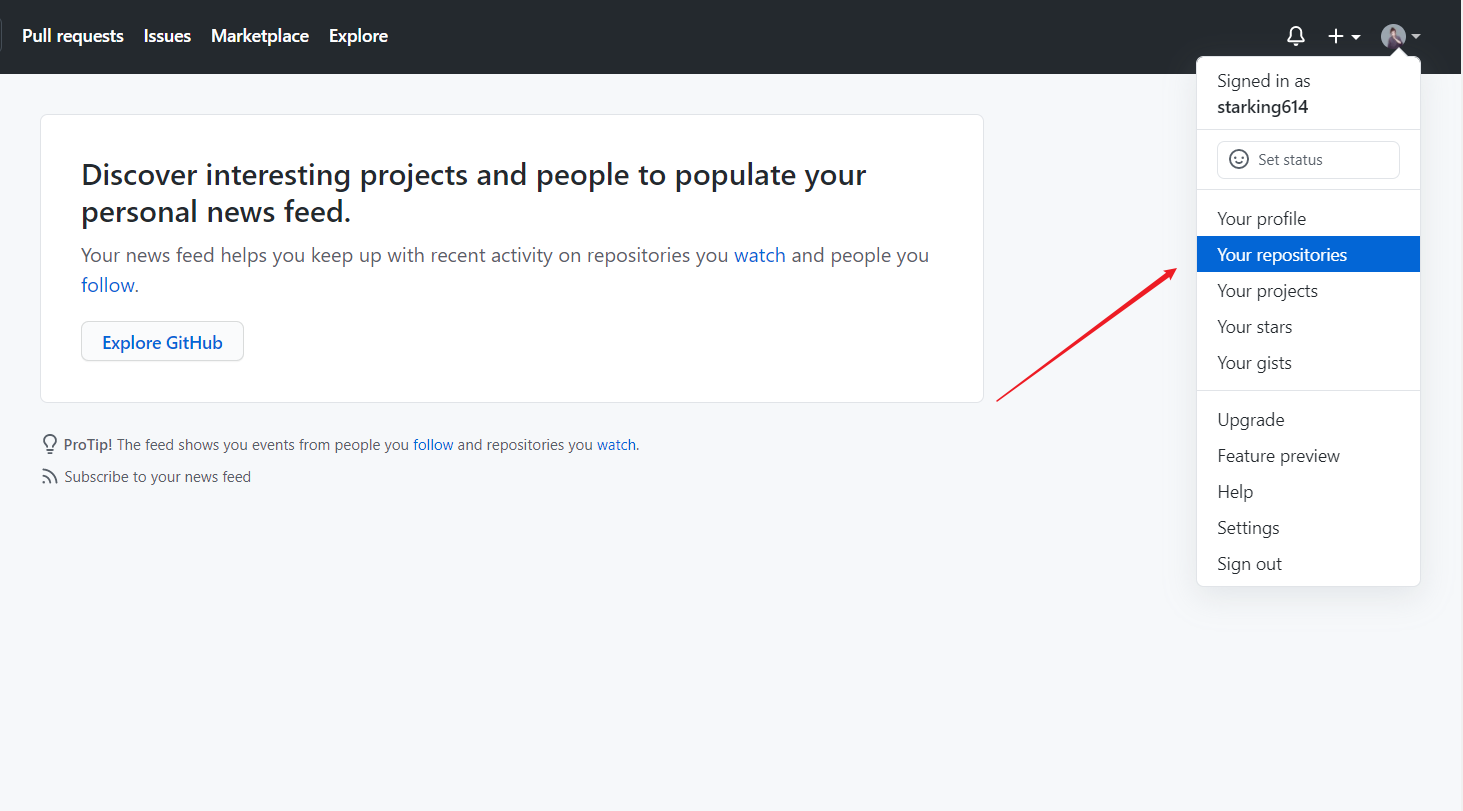Viewport: 1463px width, 811px height.
Task: Click the ProTip watch link
Action: point(616,445)
